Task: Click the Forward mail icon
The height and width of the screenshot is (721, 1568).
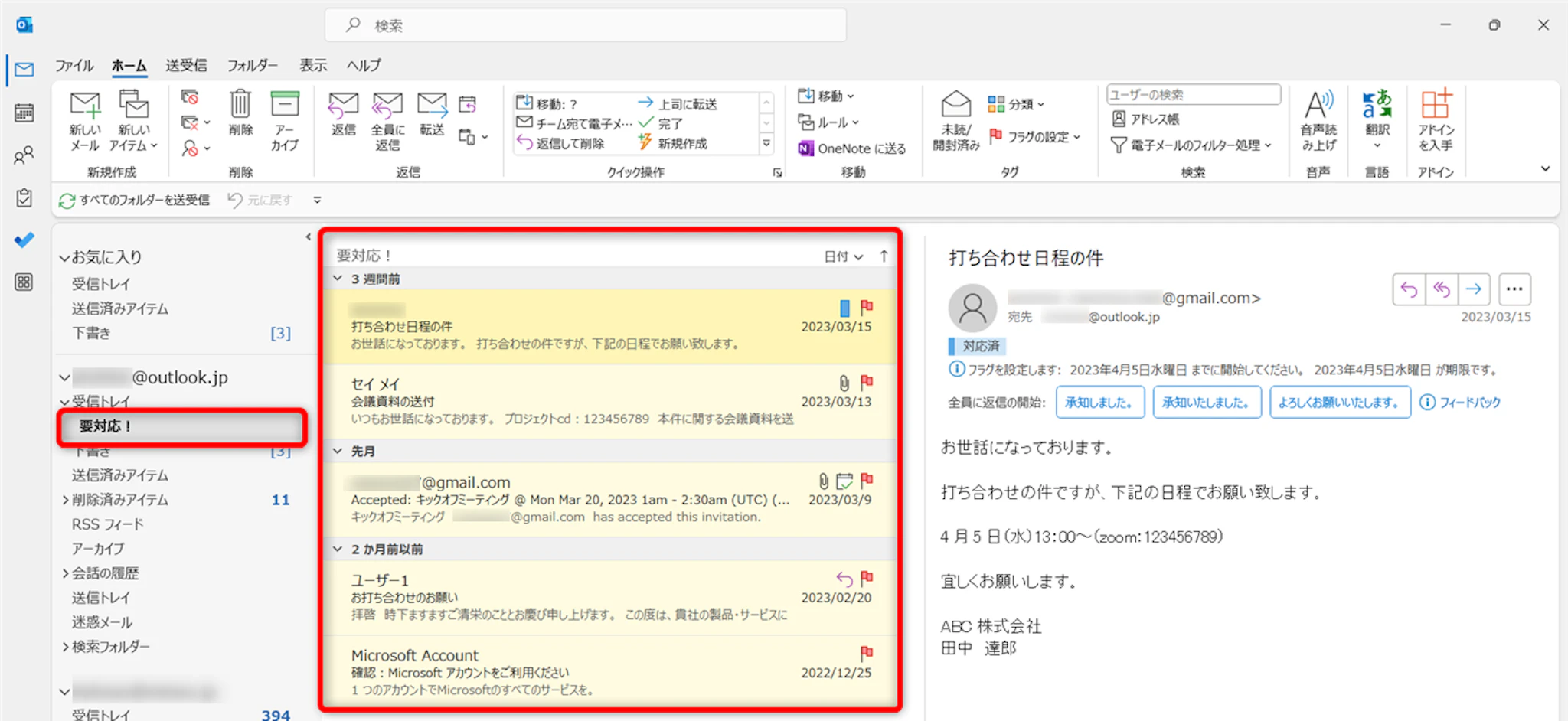Action: (432, 106)
